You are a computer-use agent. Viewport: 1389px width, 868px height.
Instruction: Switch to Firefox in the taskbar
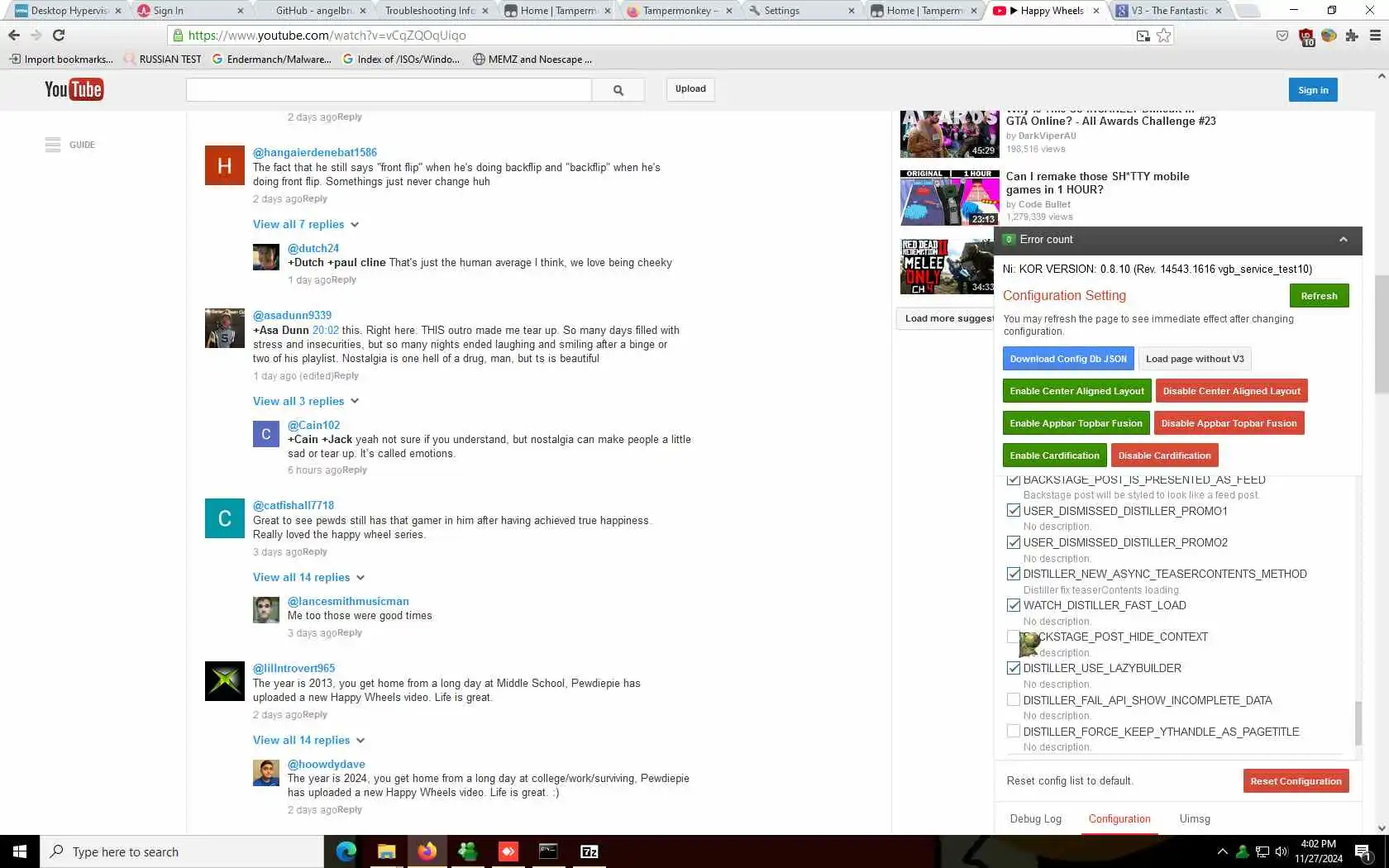point(427,851)
